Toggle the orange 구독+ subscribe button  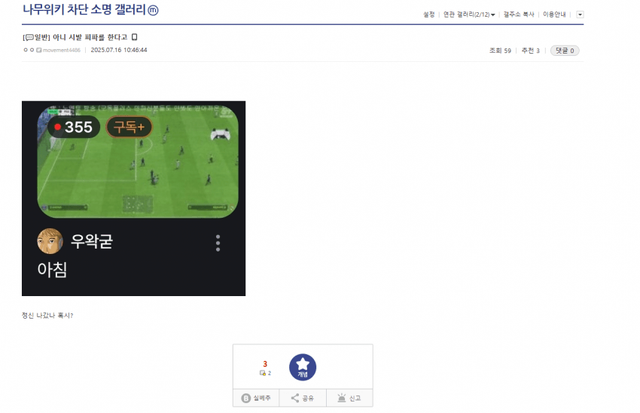pyautogui.click(x=129, y=127)
